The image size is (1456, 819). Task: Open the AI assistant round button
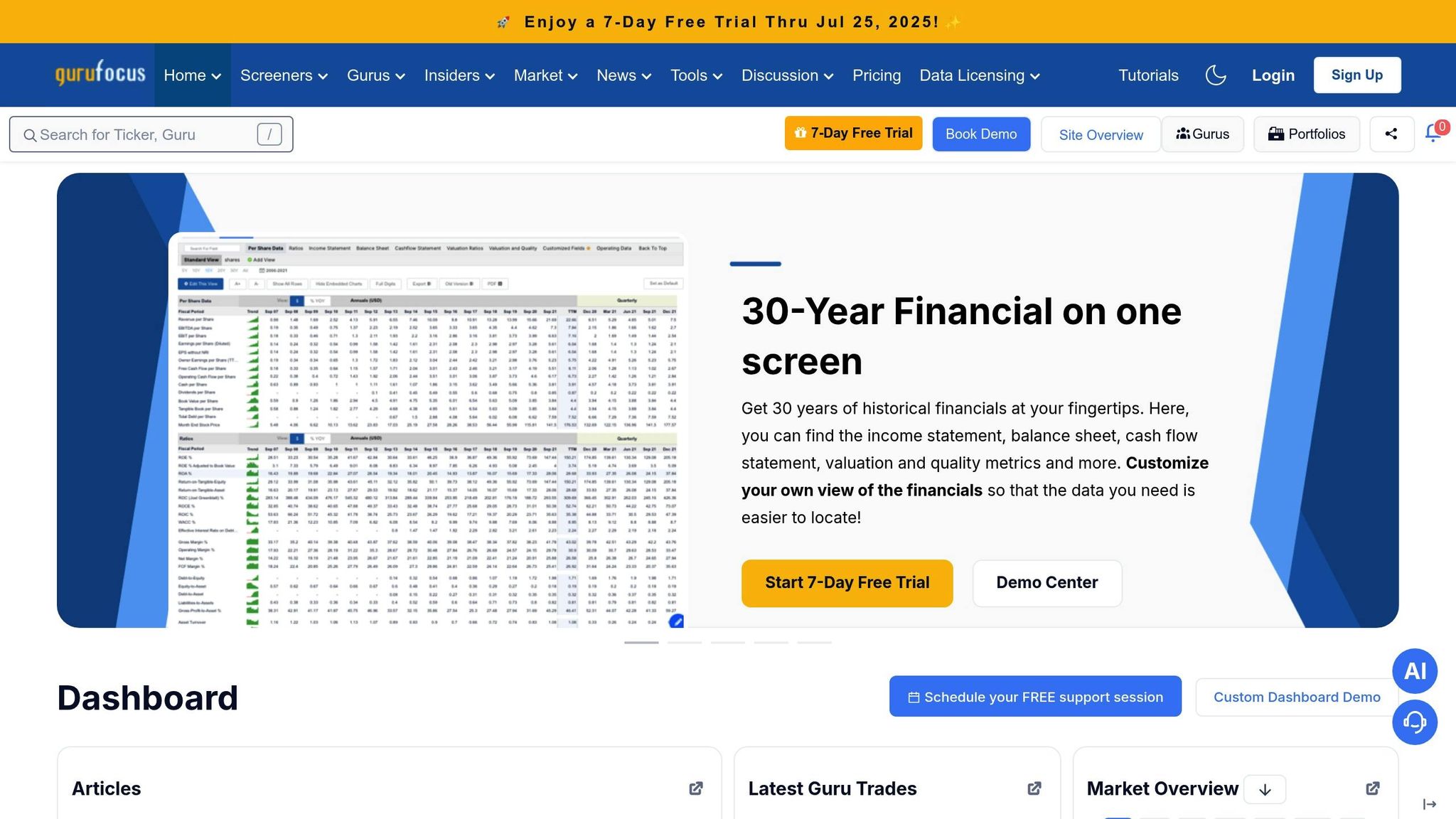point(1415,671)
